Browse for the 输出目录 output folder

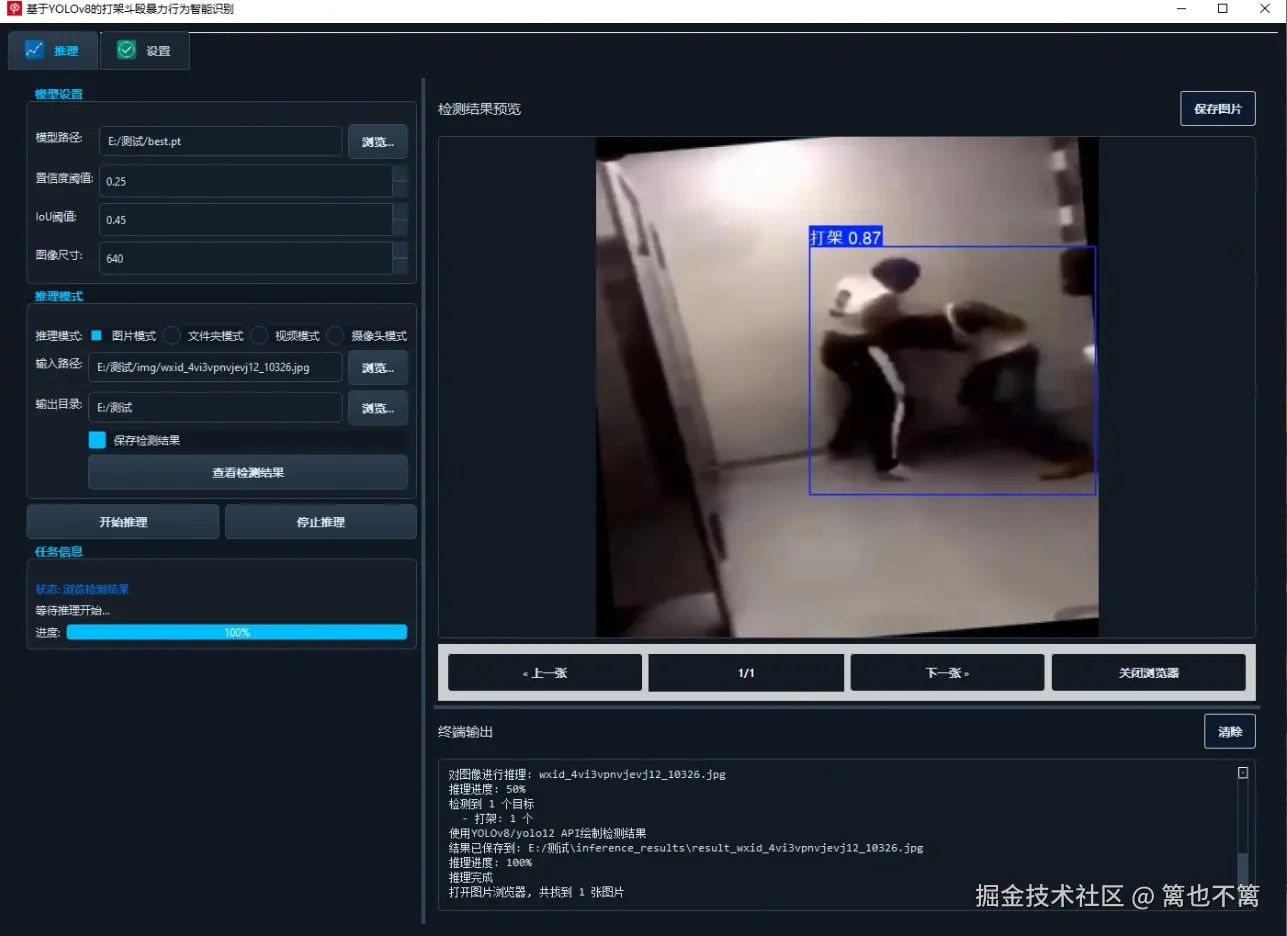coord(378,408)
